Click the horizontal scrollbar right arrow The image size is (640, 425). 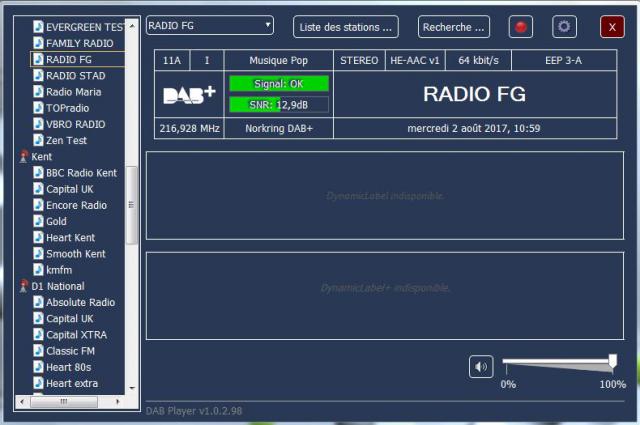click(118, 402)
